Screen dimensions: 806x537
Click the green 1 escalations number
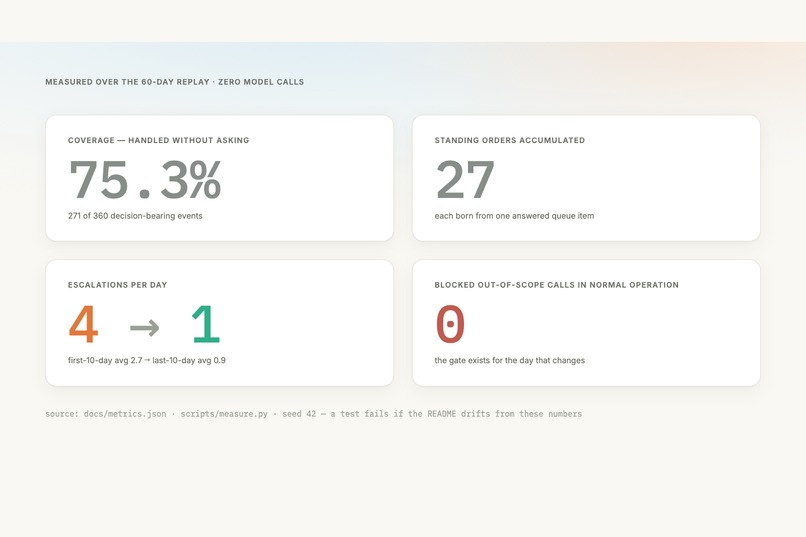[x=206, y=324]
